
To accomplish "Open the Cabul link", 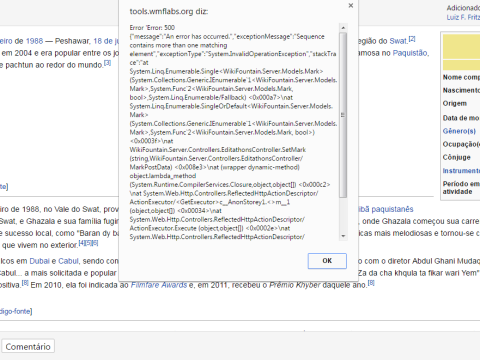I will tap(68, 261).
